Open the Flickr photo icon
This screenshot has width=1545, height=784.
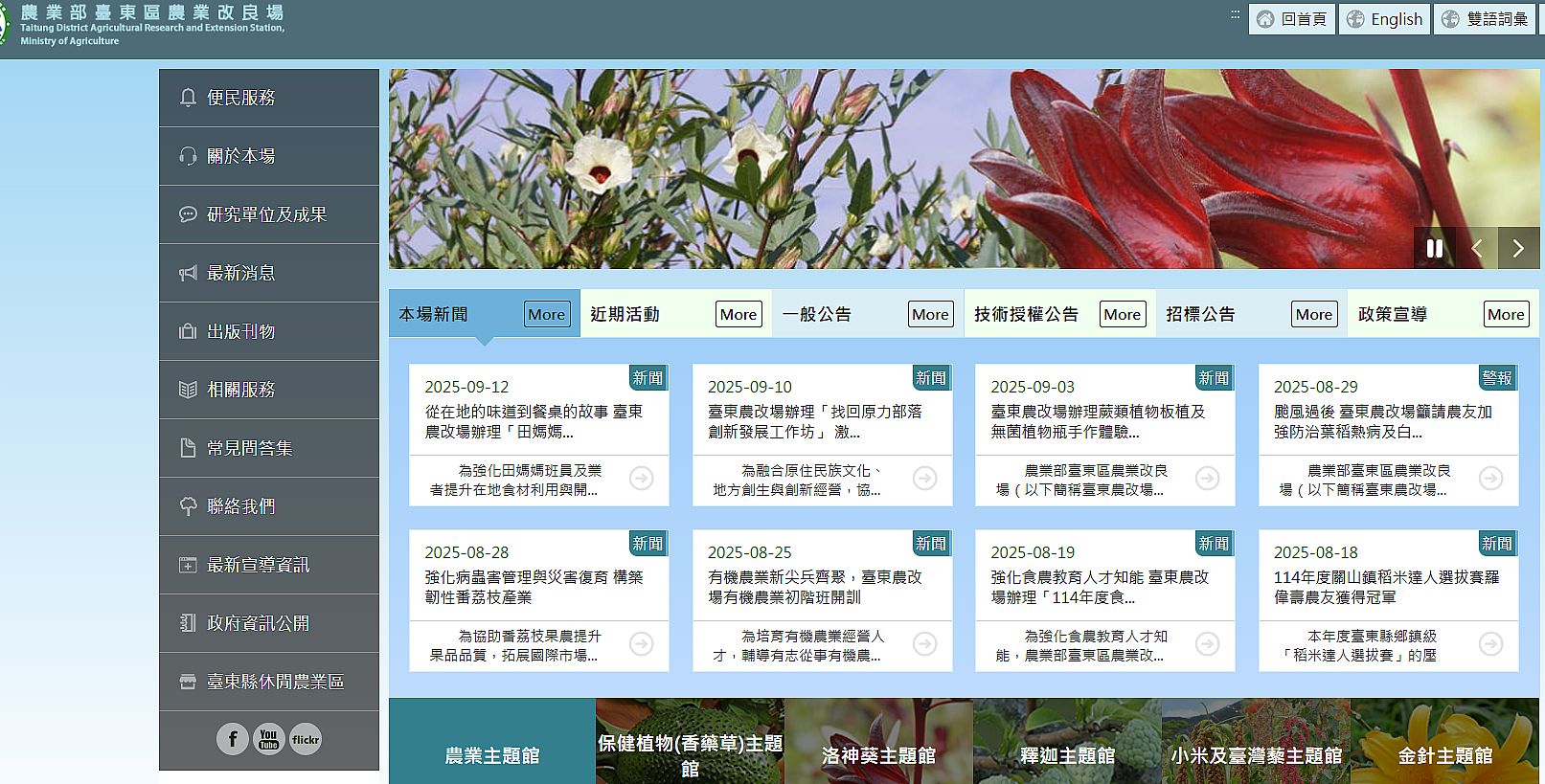tap(306, 739)
